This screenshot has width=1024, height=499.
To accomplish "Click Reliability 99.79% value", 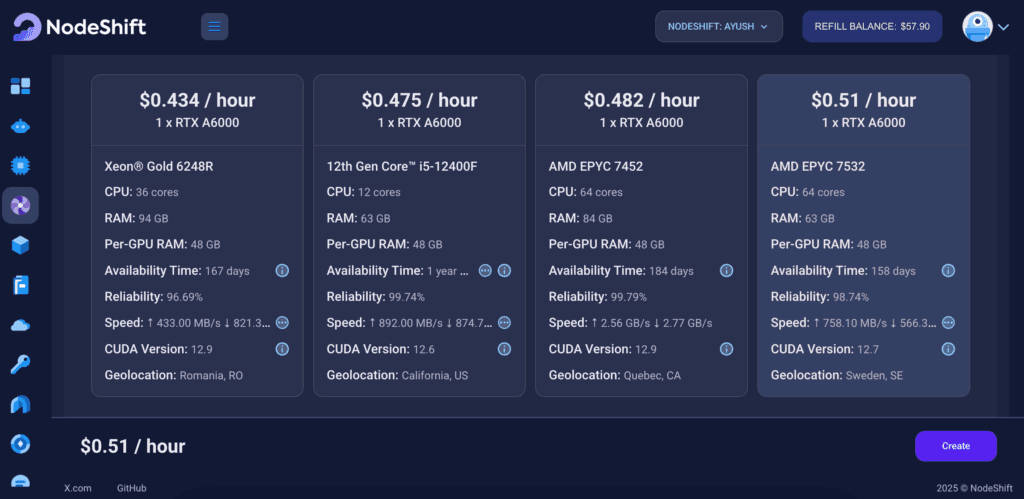I will [628, 297].
